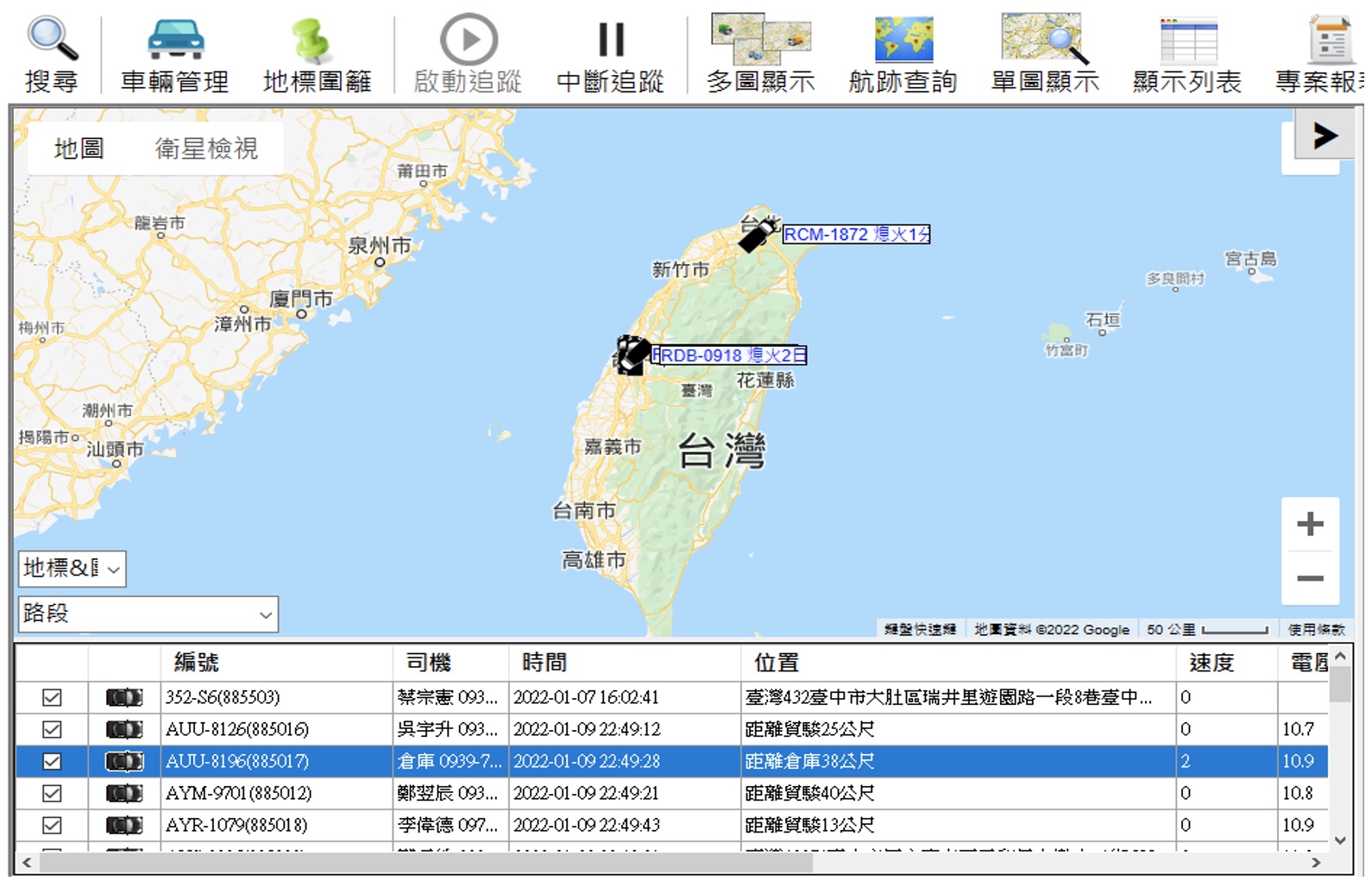
Task: Open the 地標& dropdown on the map
Action: tap(72, 569)
